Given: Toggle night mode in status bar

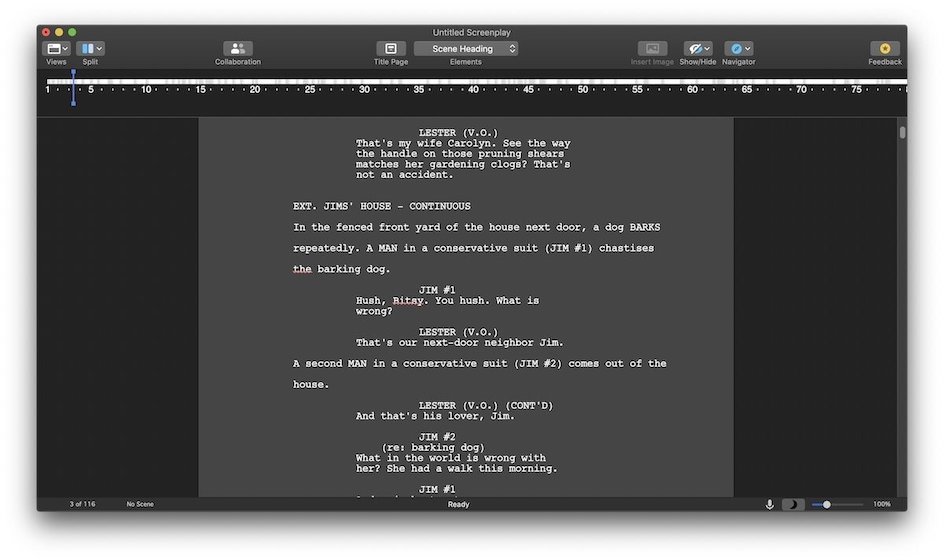Looking at the screenshot, I should pyautogui.click(x=792, y=505).
